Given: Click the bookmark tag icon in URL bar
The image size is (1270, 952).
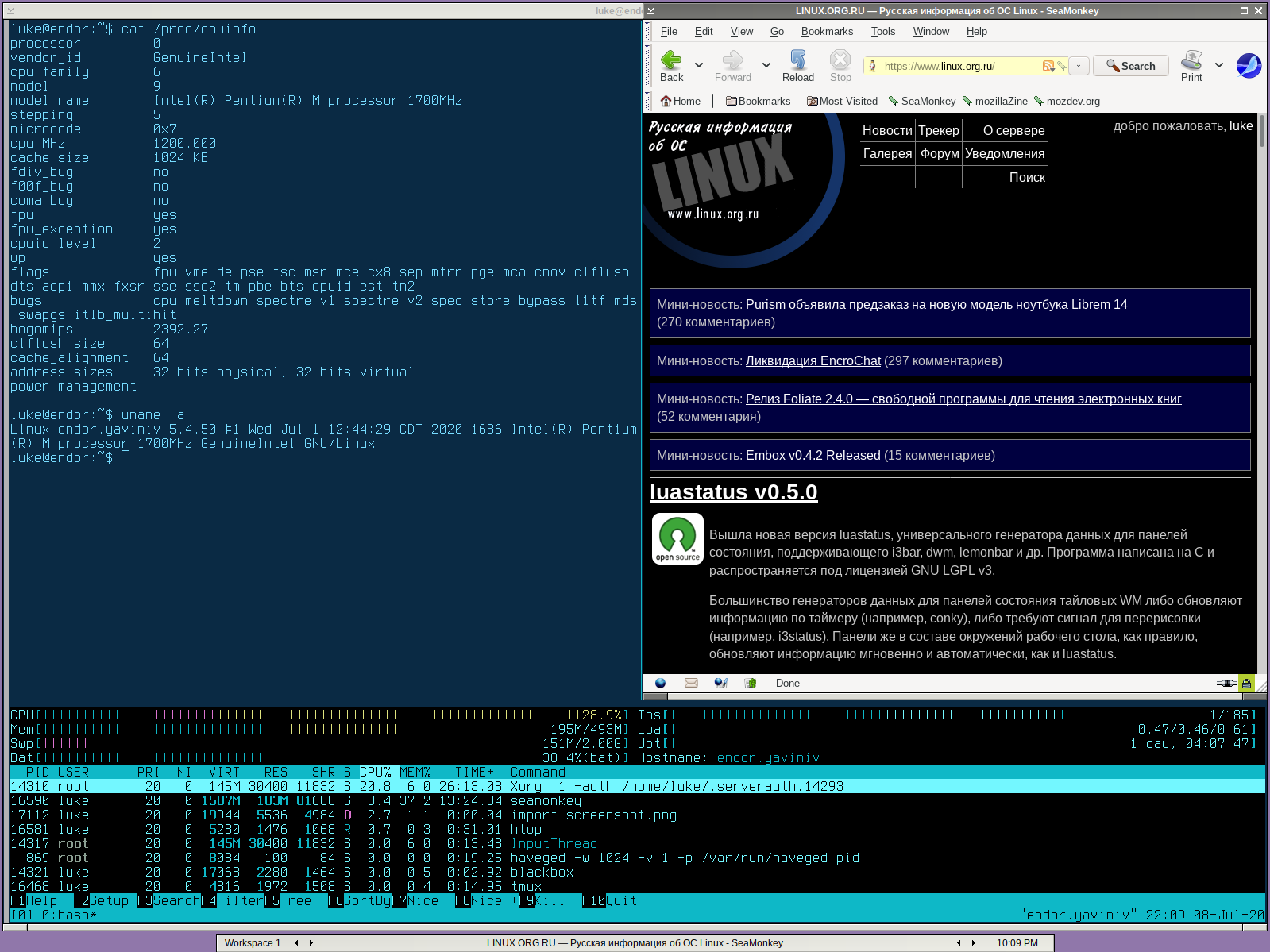Looking at the screenshot, I should (1061, 66).
